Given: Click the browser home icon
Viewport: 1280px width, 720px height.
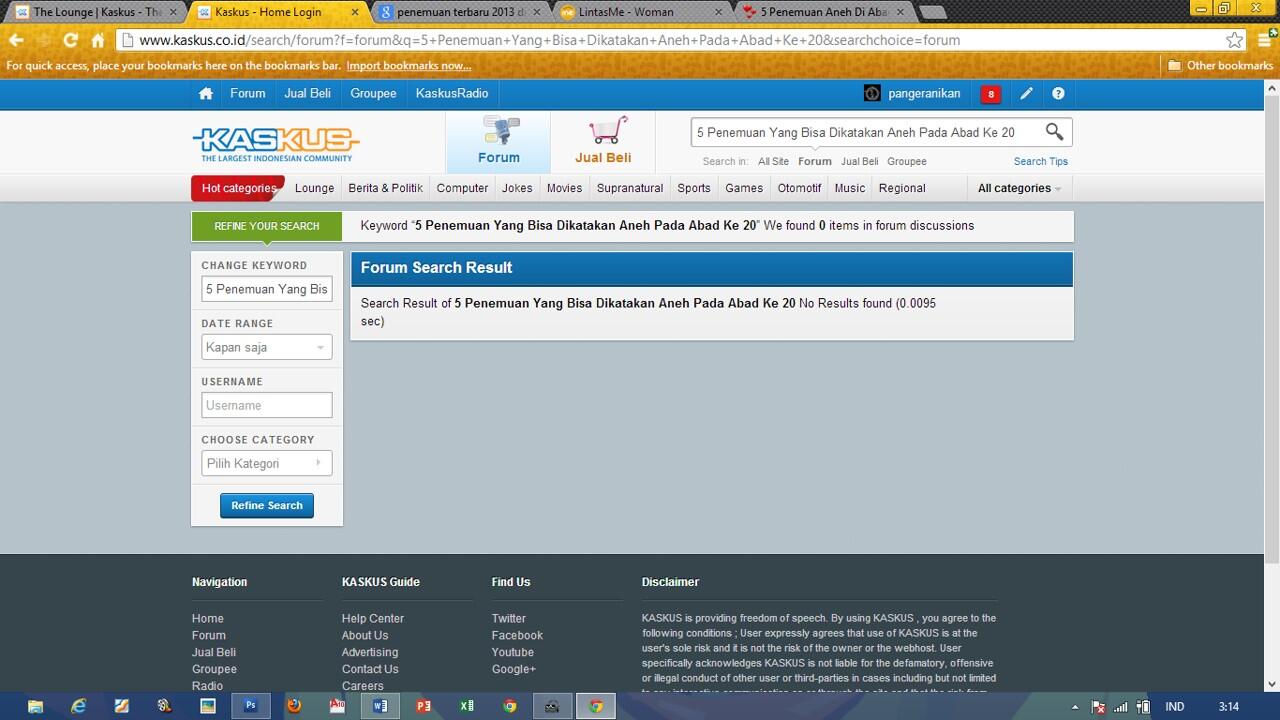Looking at the screenshot, I should tap(98, 40).
